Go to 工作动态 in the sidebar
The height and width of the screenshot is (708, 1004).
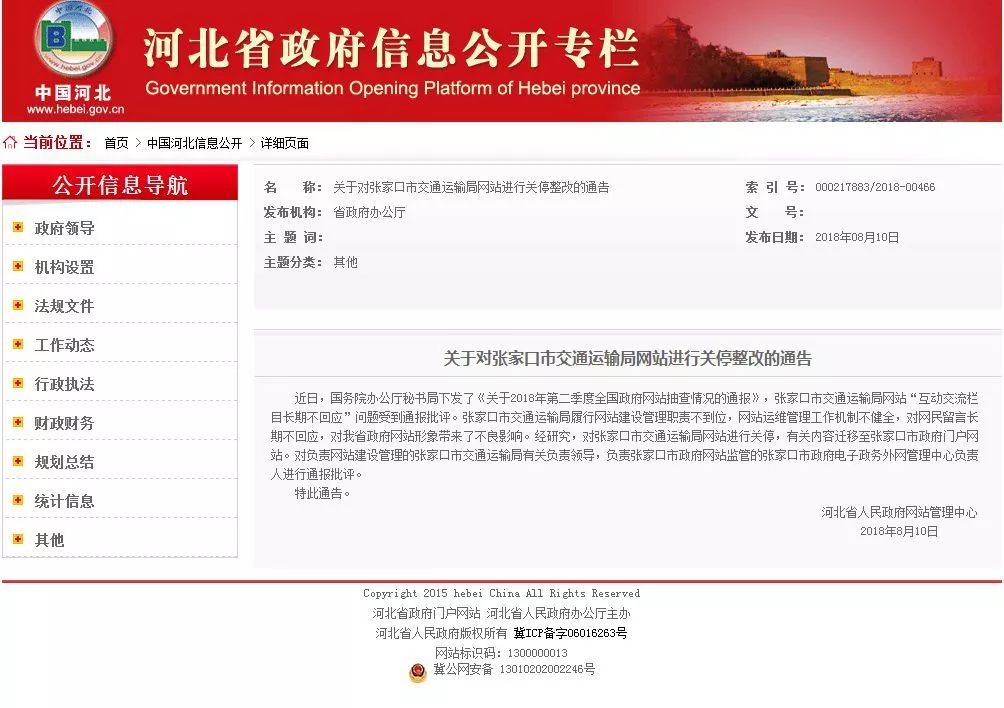click(x=64, y=345)
